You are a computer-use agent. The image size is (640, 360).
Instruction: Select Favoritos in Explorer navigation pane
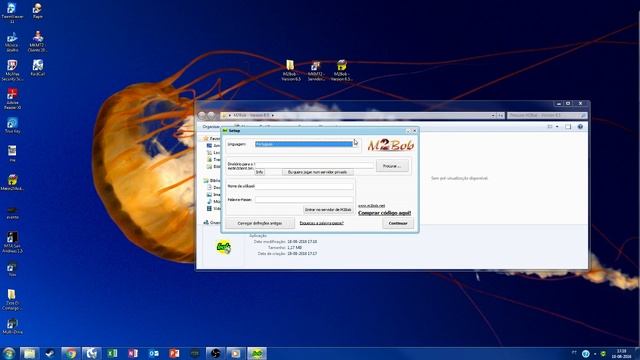212,138
